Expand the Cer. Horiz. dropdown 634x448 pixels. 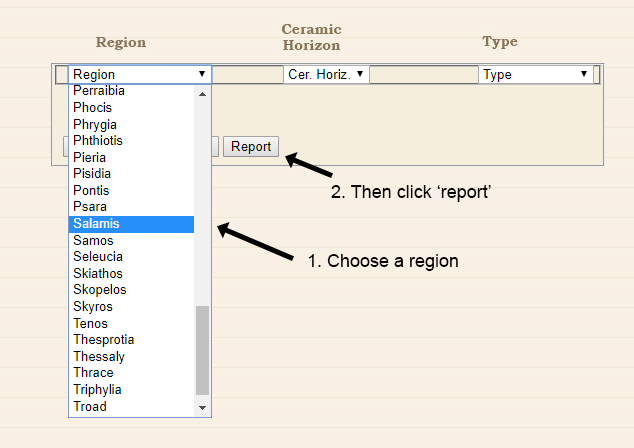326,74
